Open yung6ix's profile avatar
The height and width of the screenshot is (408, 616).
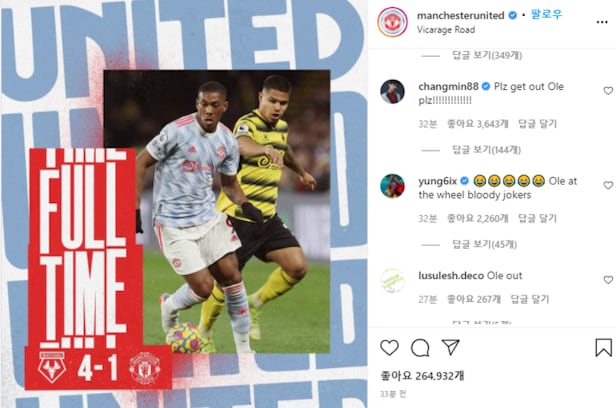click(392, 186)
